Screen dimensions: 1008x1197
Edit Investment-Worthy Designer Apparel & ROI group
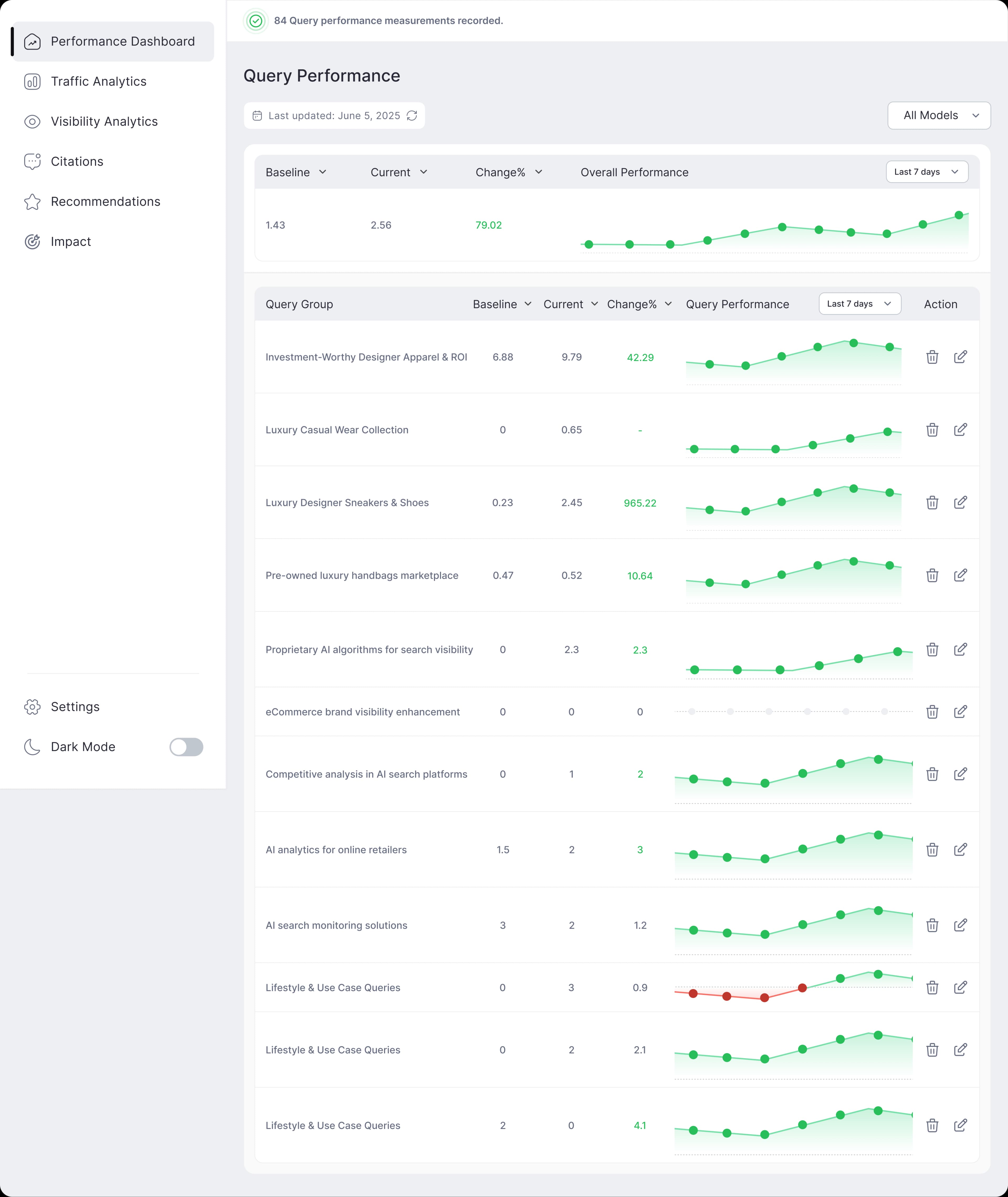click(x=960, y=357)
